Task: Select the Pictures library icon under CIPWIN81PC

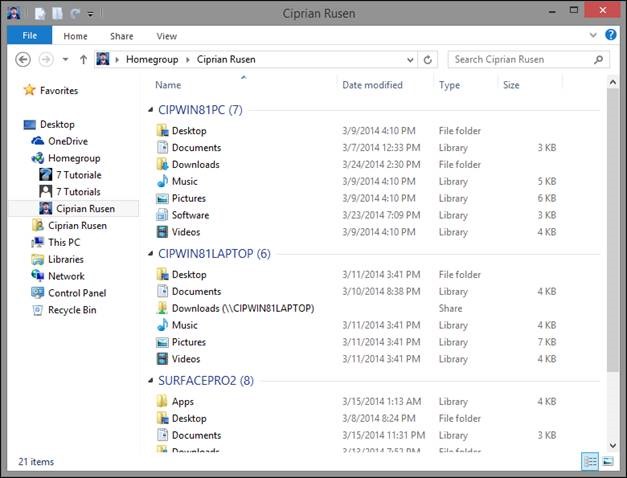Action: (162, 198)
